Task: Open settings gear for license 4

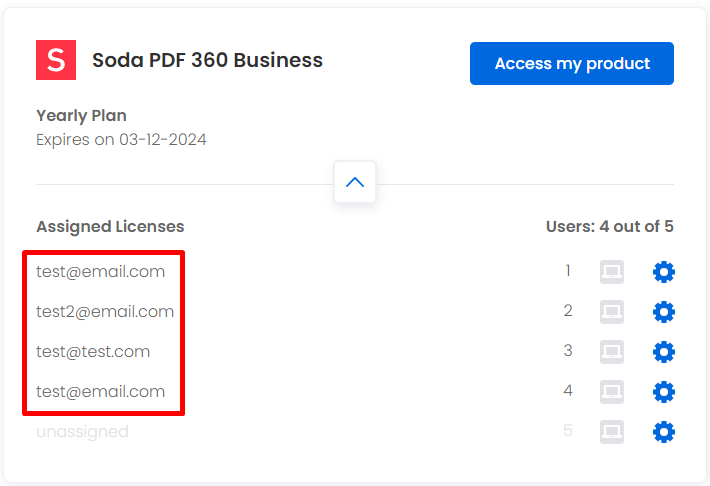Action: click(664, 392)
